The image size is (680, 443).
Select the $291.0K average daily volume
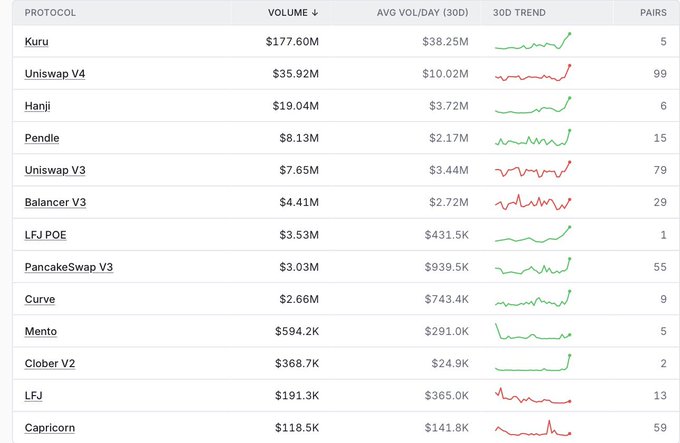coord(447,331)
